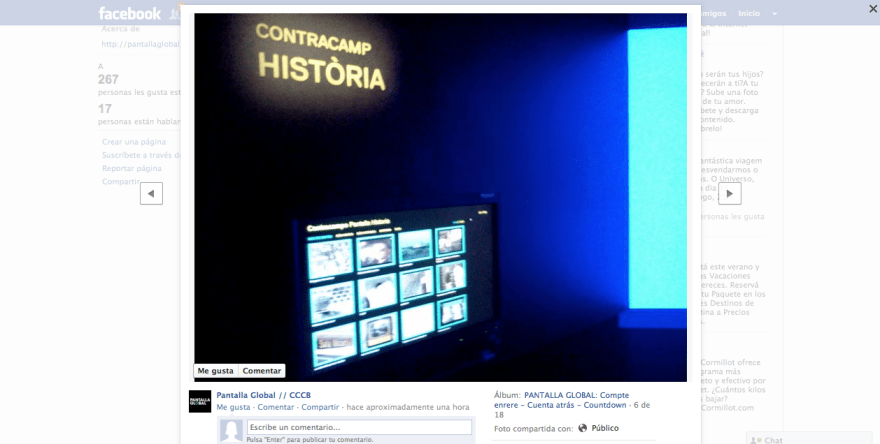Click the Pantalla Global page avatar
This screenshot has height=444, width=880.
[200, 401]
